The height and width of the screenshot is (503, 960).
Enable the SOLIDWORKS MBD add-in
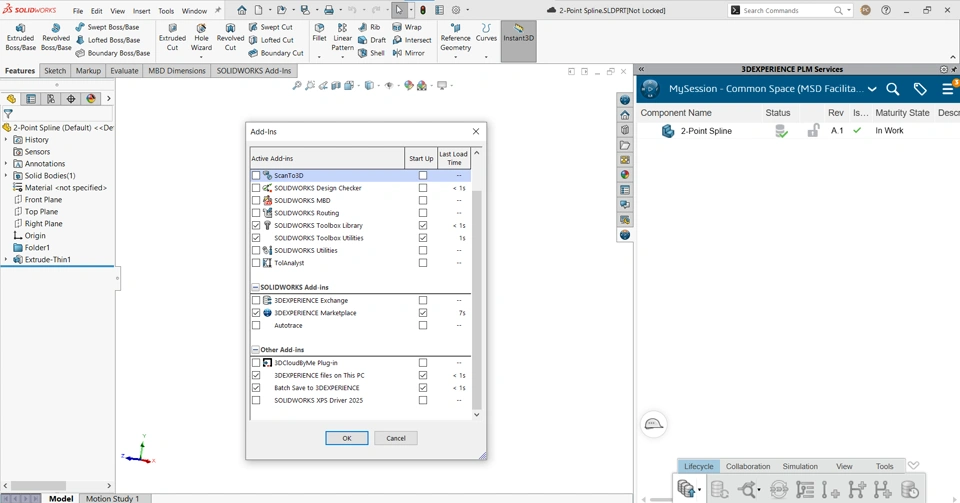coord(256,201)
